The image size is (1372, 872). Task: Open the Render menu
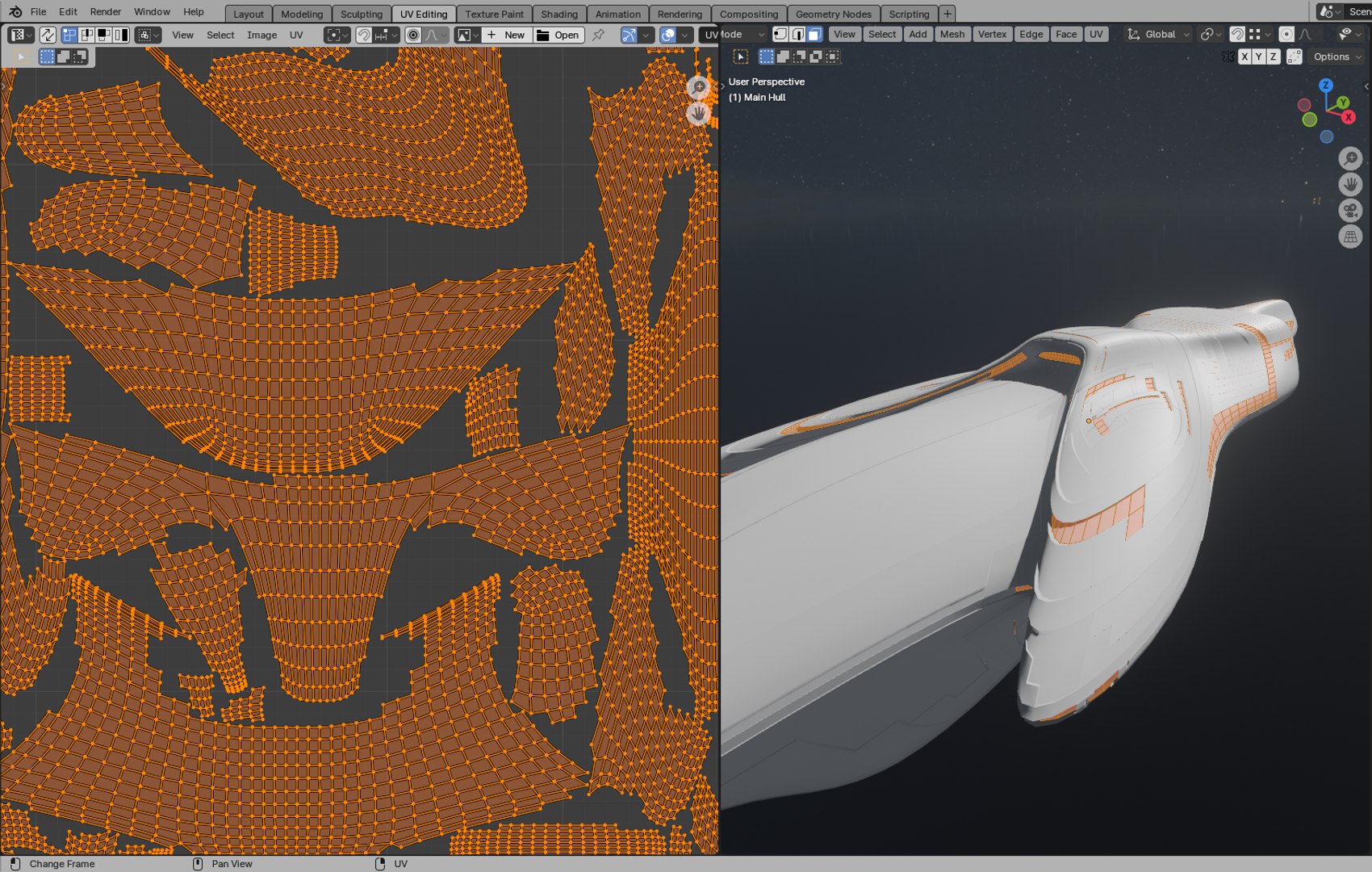[106, 11]
